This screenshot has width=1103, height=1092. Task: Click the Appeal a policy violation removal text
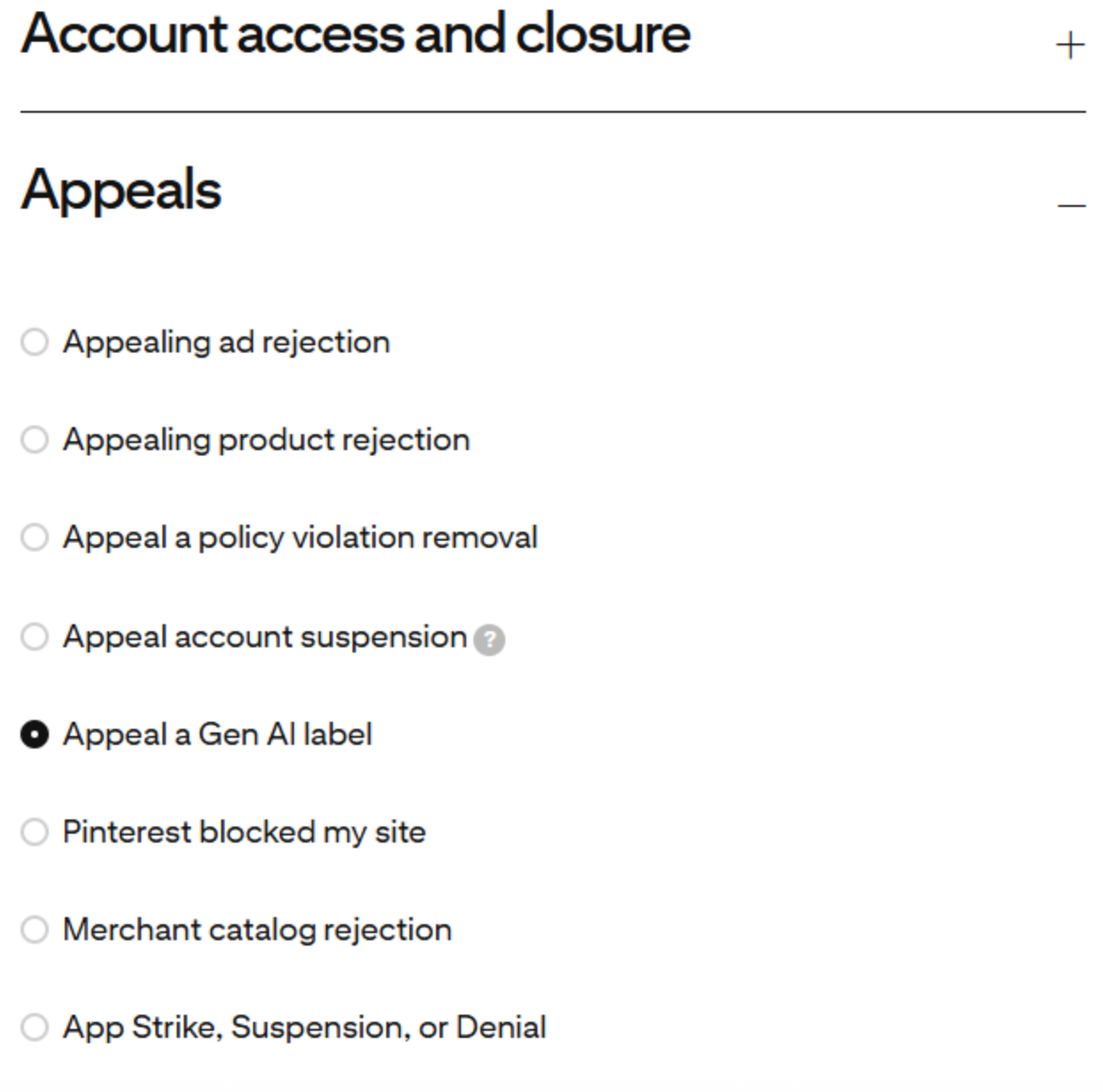300,537
